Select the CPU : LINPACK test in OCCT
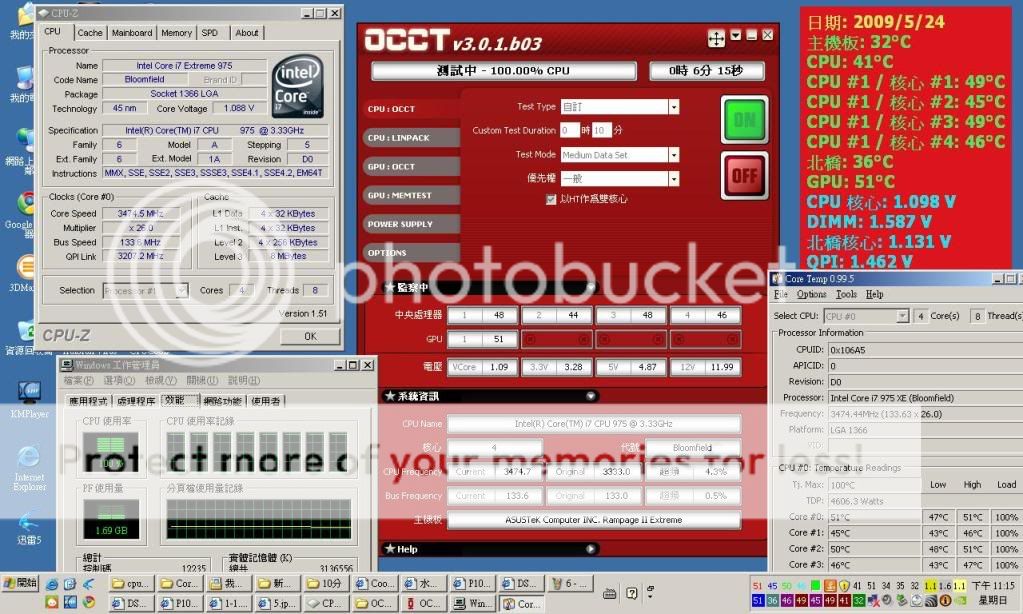Screen dimensions: 1023x614 412,138
